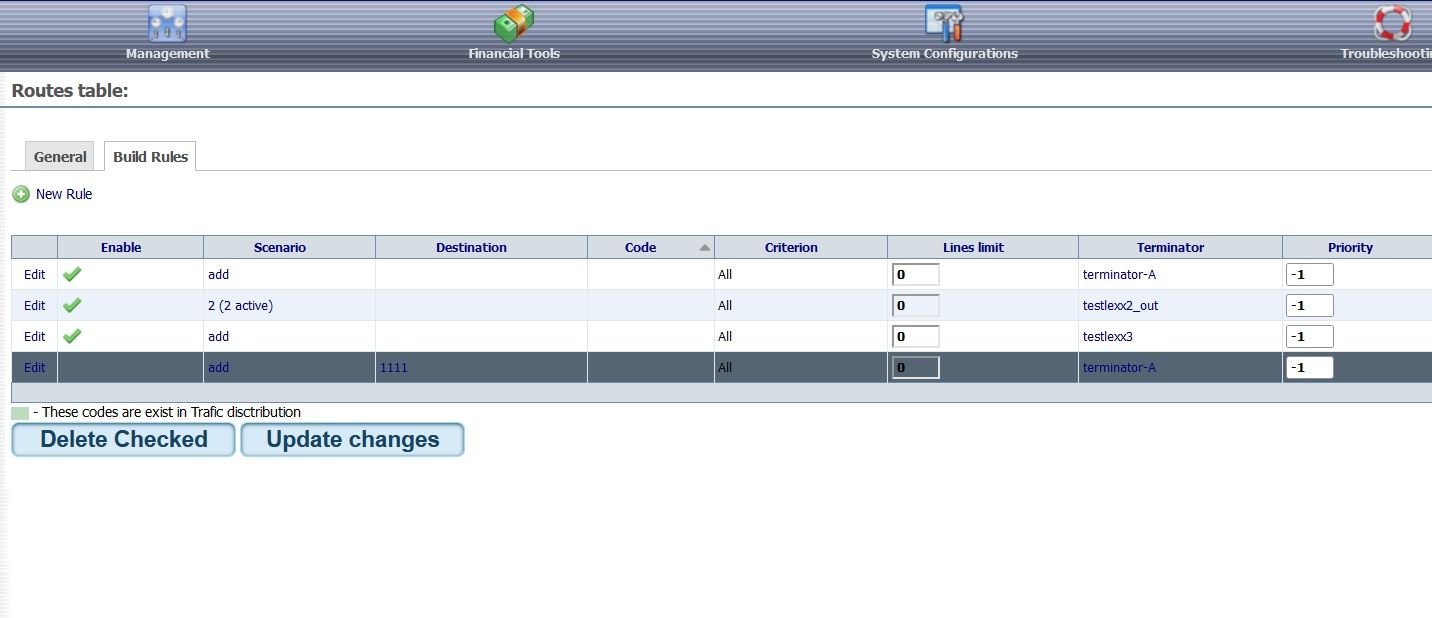This screenshot has width=1432, height=618.
Task: Disable the testlexx3 rule checkmark
Action: pyautogui.click(x=71, y=336)
